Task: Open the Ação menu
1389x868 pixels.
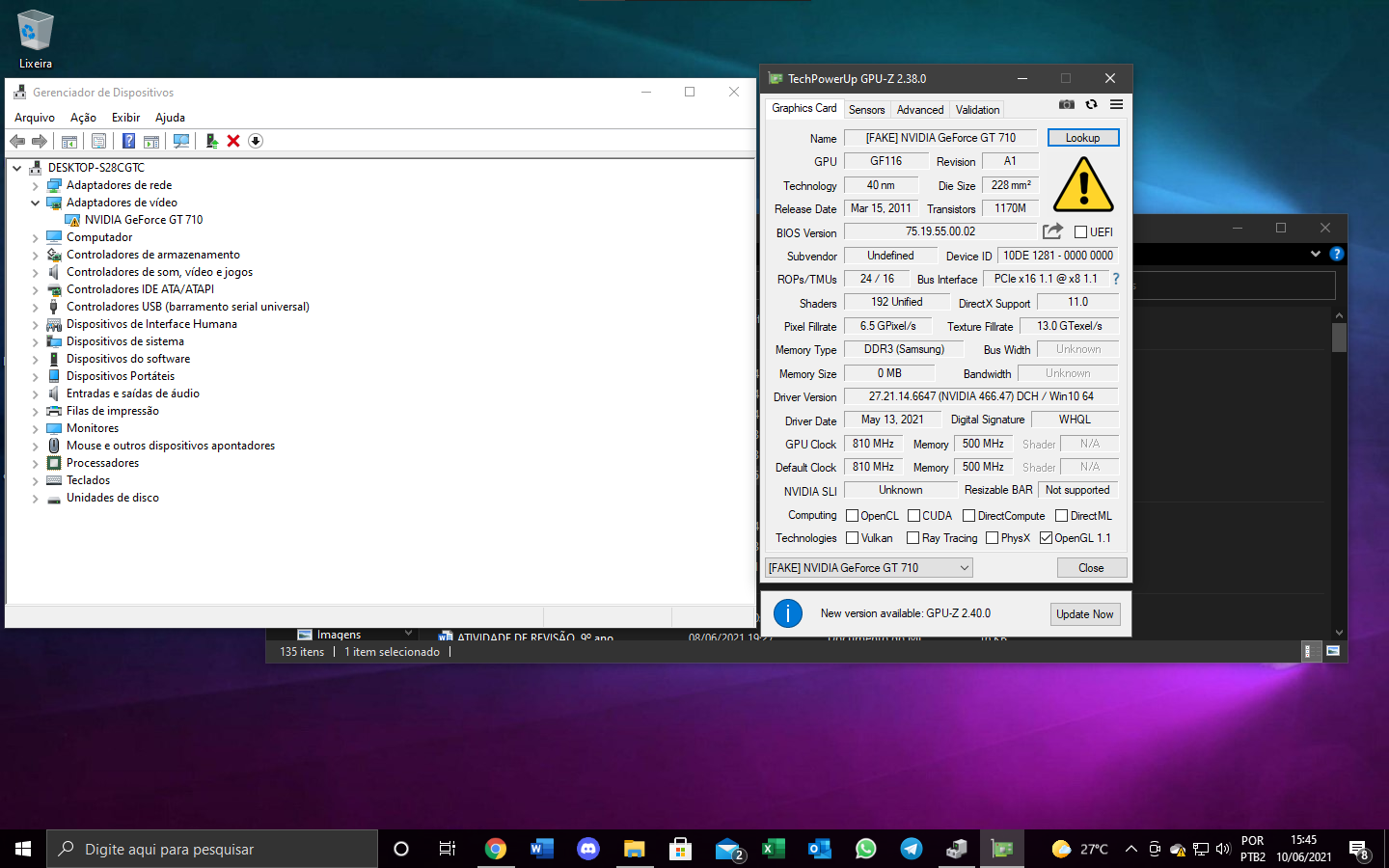Action: pos(83,118)
